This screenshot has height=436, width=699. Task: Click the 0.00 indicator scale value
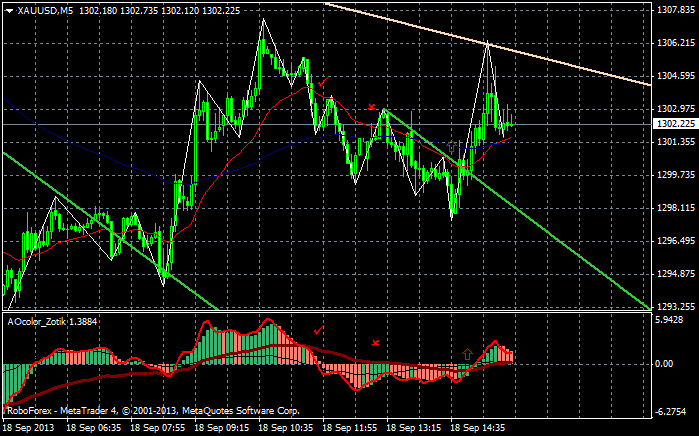click(665, 364)
